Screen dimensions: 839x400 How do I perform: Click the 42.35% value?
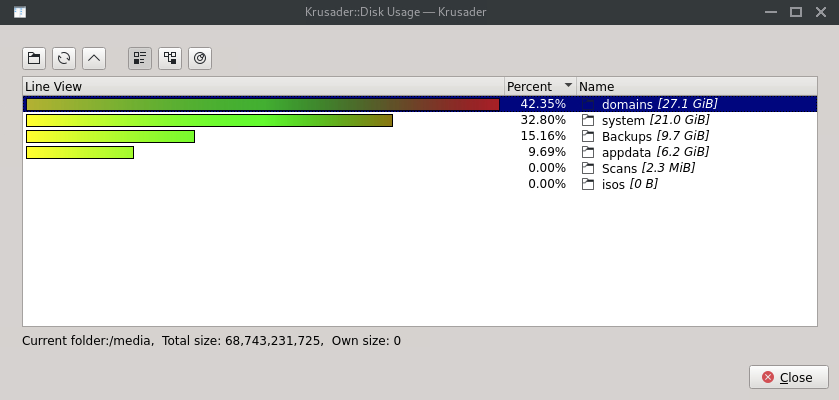click(x=543, y=104)
